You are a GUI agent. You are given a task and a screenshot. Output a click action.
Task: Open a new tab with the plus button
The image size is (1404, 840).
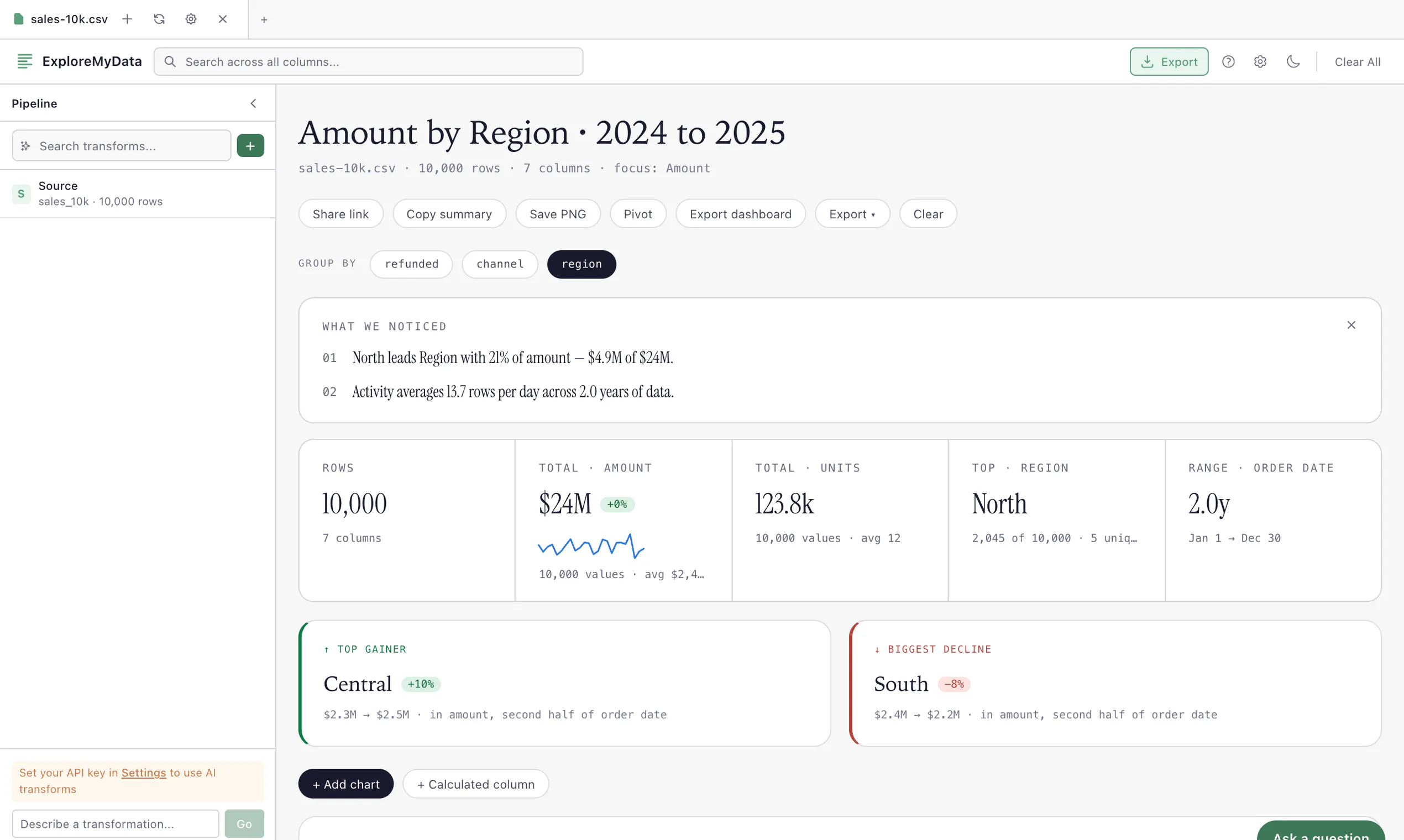[x=264, y=19]
